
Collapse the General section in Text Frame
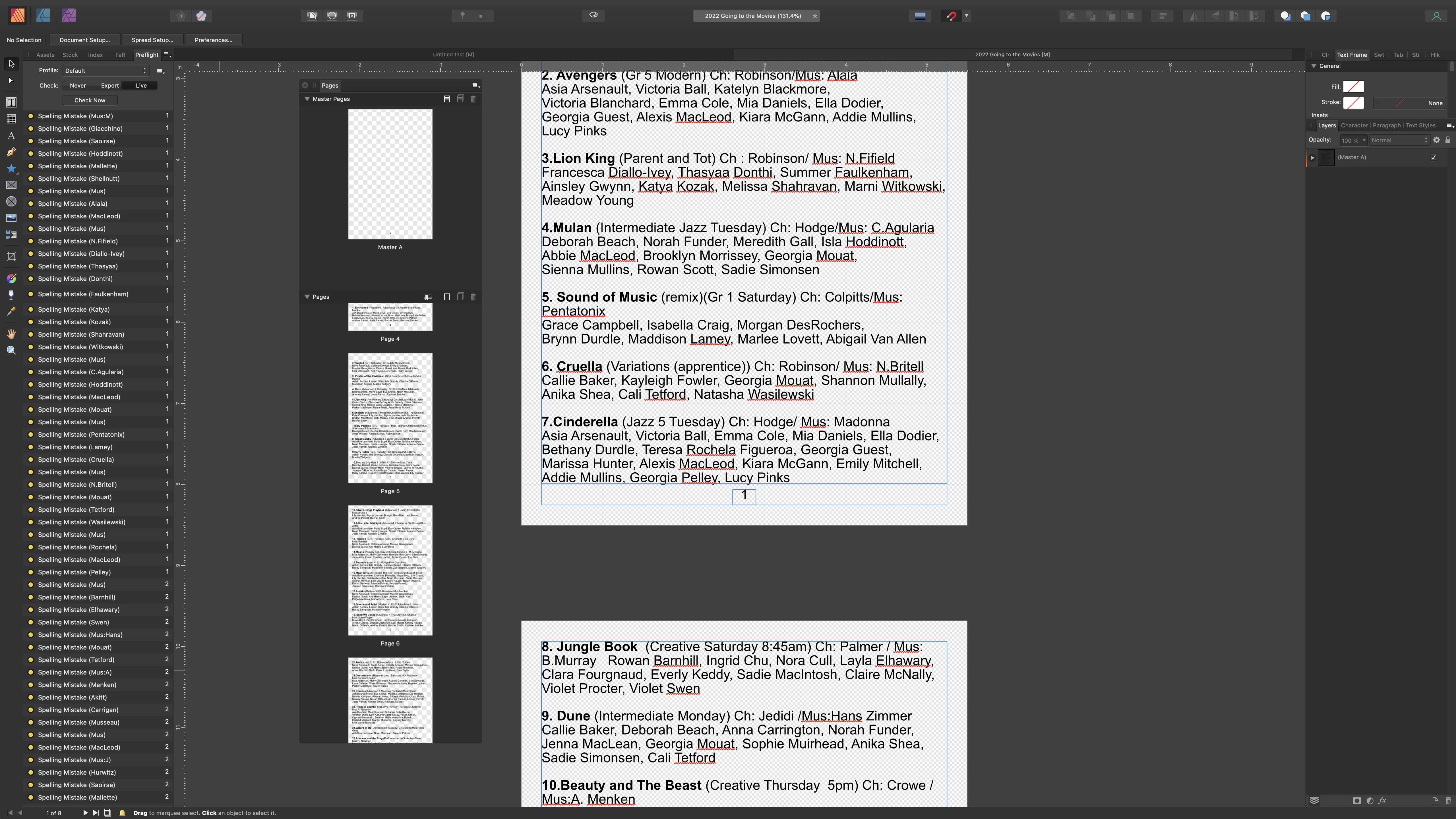[x=1314, y=66]
